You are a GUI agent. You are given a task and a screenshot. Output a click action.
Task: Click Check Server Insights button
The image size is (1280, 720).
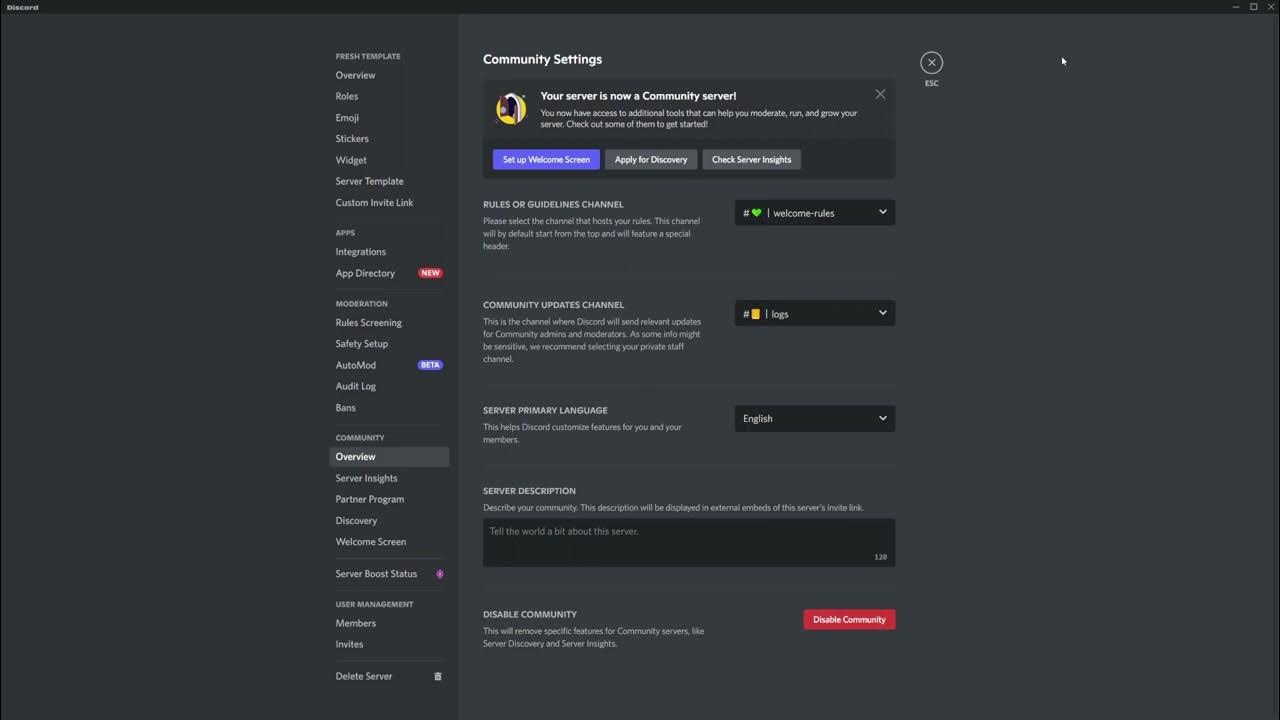click(x=751, y=159)
